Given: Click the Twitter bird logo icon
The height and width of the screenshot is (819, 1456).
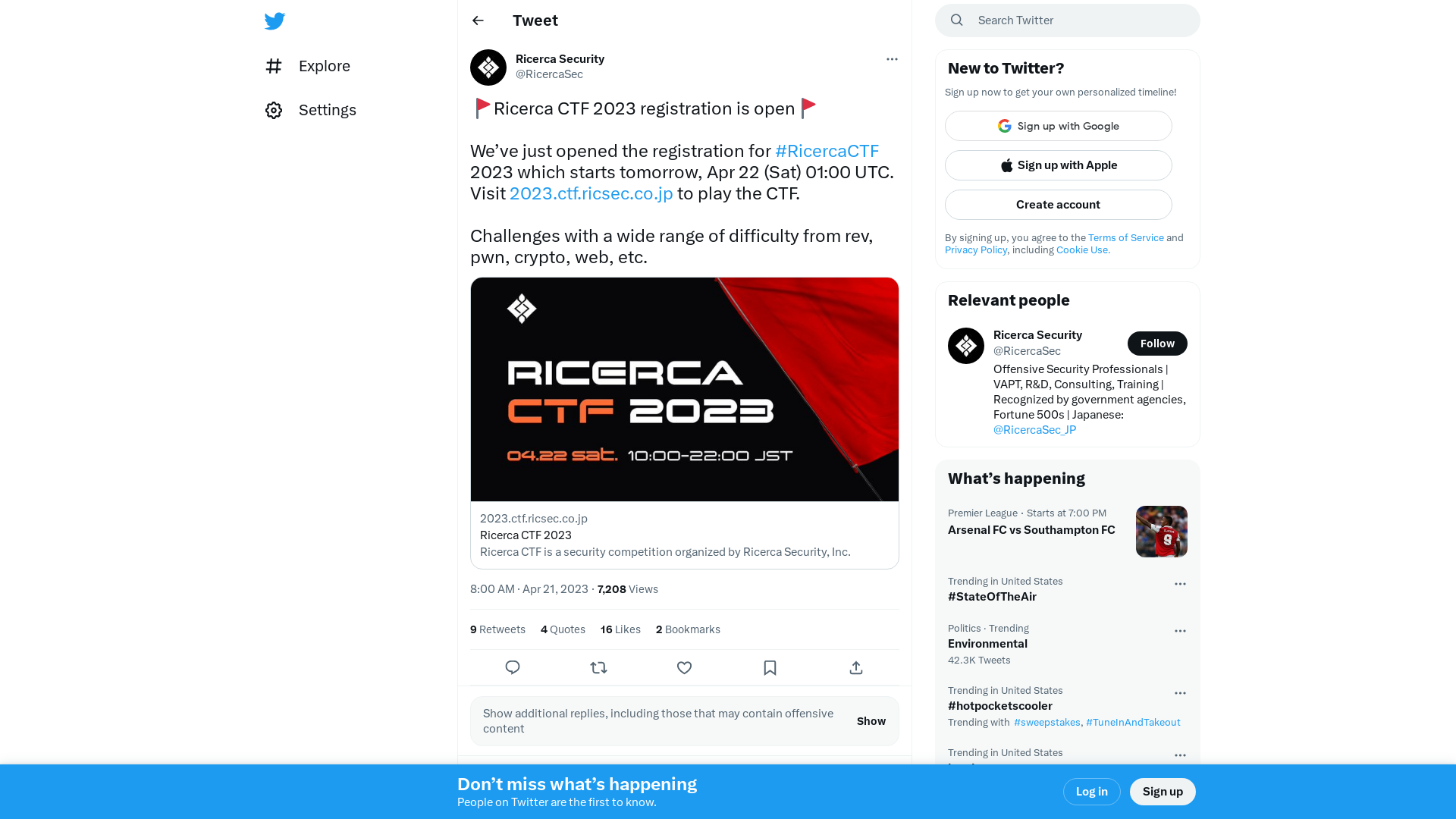Looking at the screenshot, I should (274, 20).
